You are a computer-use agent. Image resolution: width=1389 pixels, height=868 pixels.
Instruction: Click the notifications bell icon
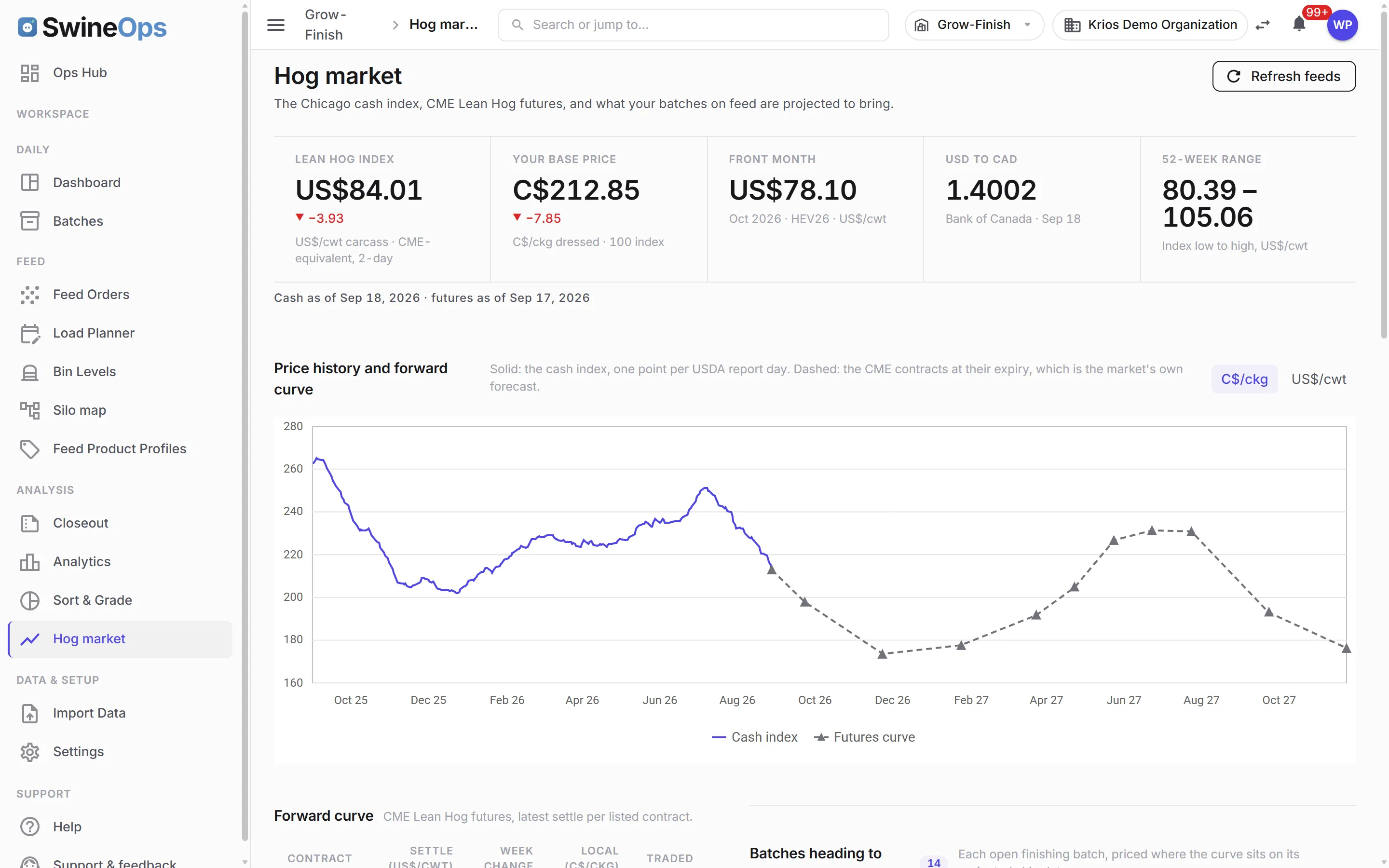click(1299, 25)
